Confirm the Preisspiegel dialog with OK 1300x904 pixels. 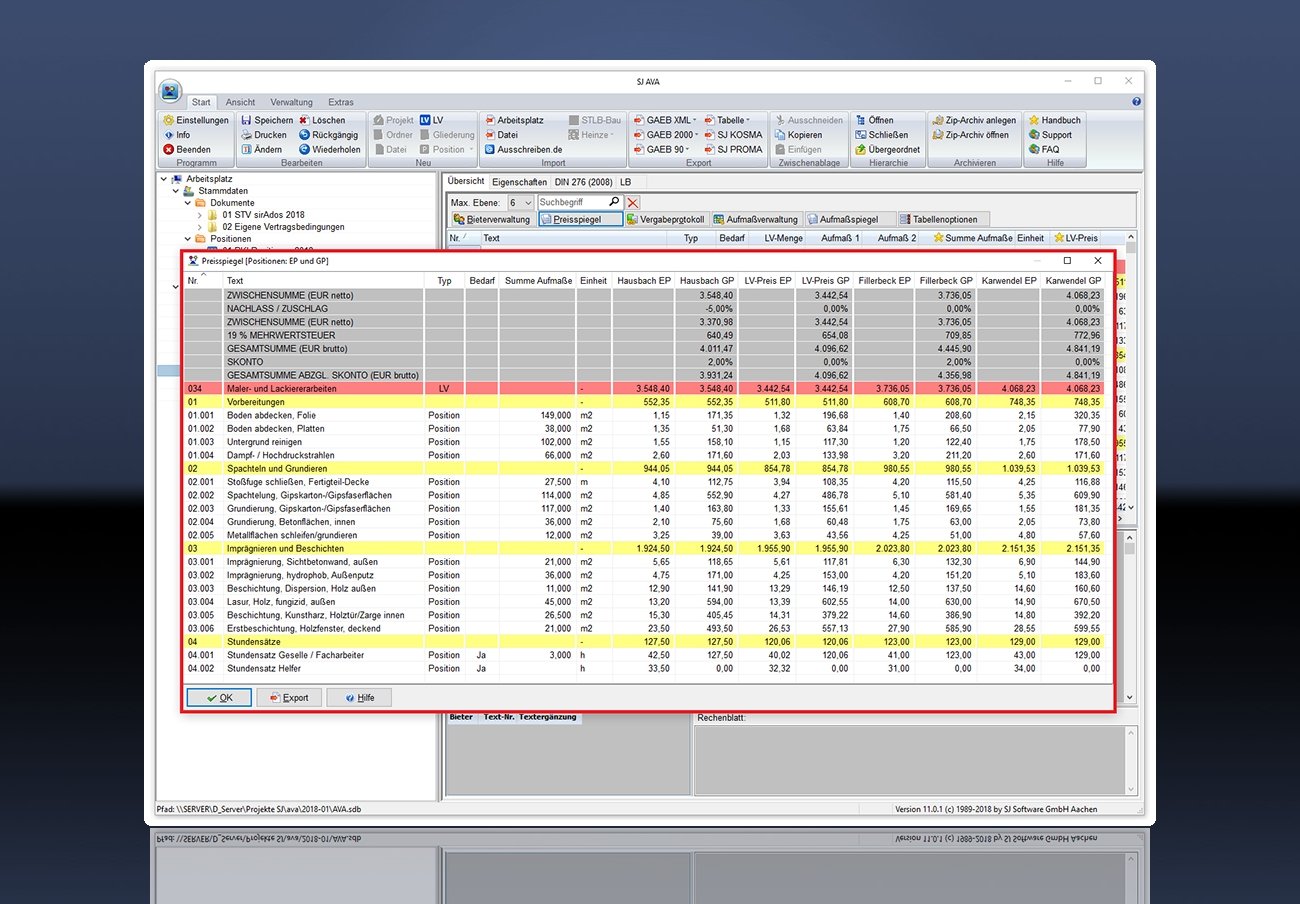(219, 697)
